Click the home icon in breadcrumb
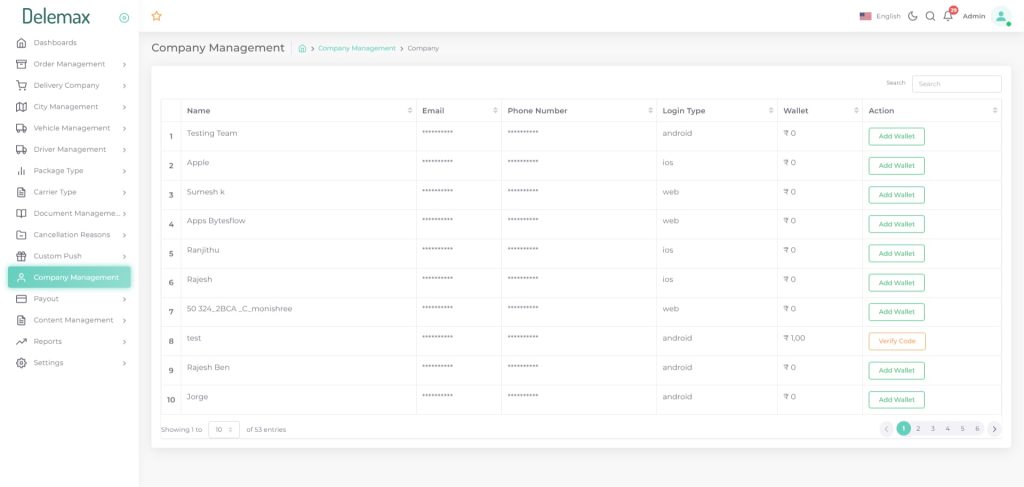 (x=302, y=48)
